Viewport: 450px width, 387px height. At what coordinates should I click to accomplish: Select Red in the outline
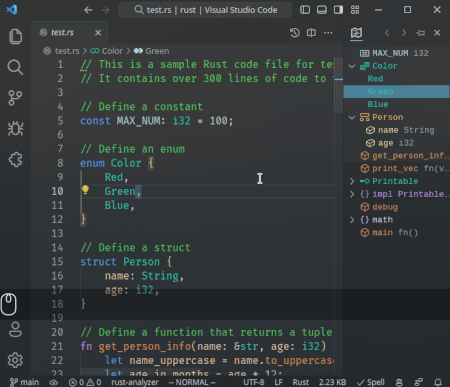[396, 79]
